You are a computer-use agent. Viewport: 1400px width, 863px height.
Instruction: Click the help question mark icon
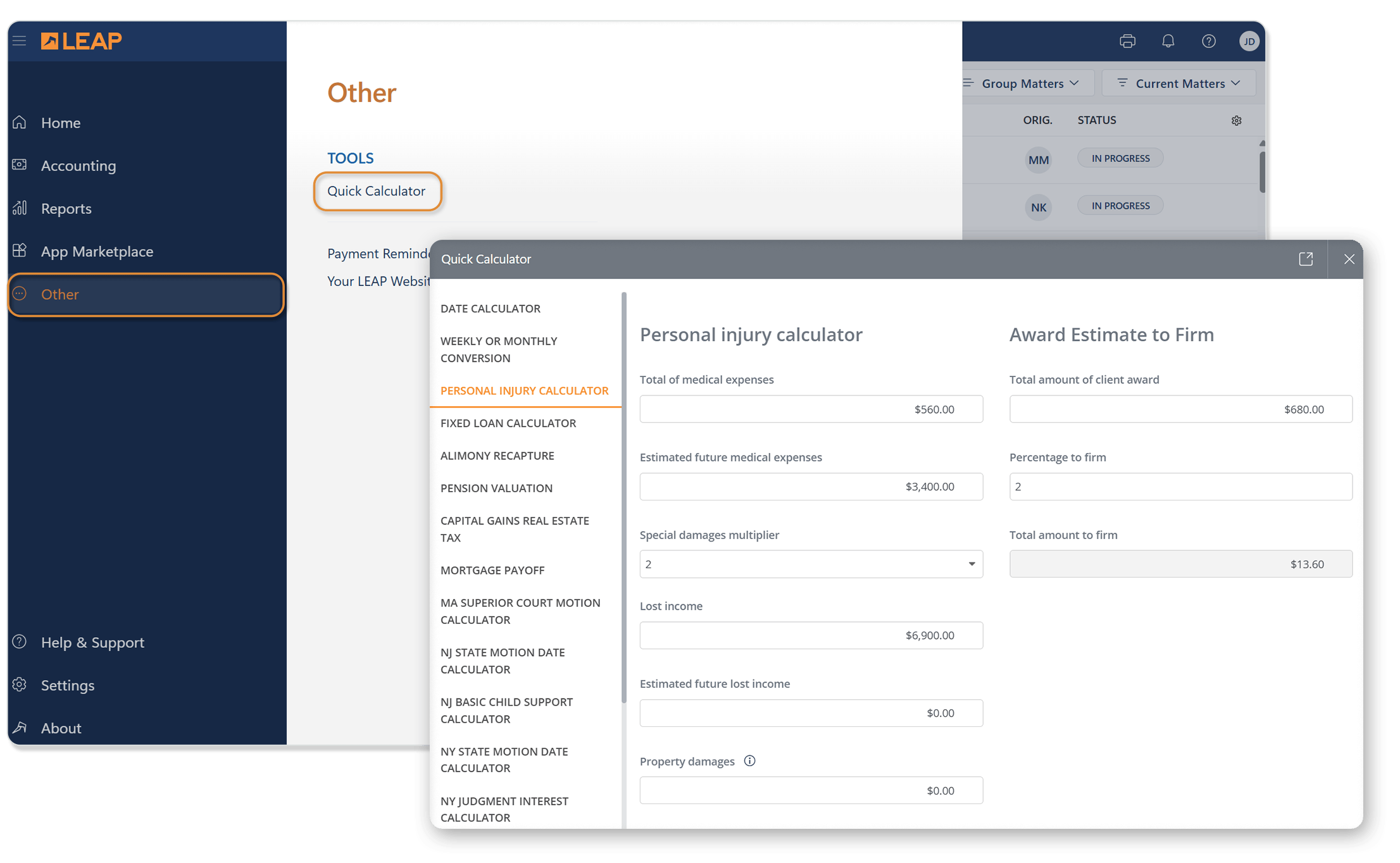tap(1208, 41)
